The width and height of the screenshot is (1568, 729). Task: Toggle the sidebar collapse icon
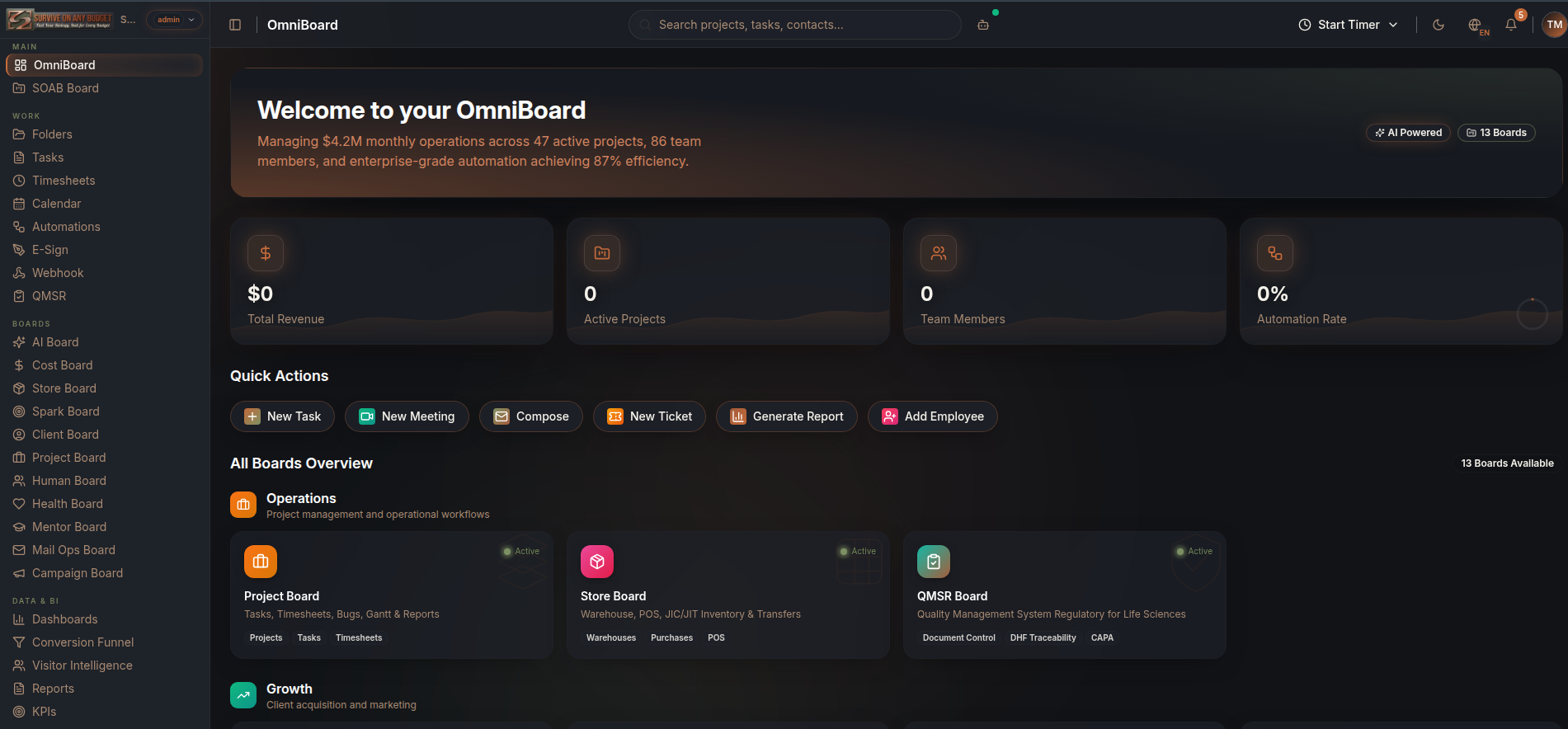coord(235,25)
